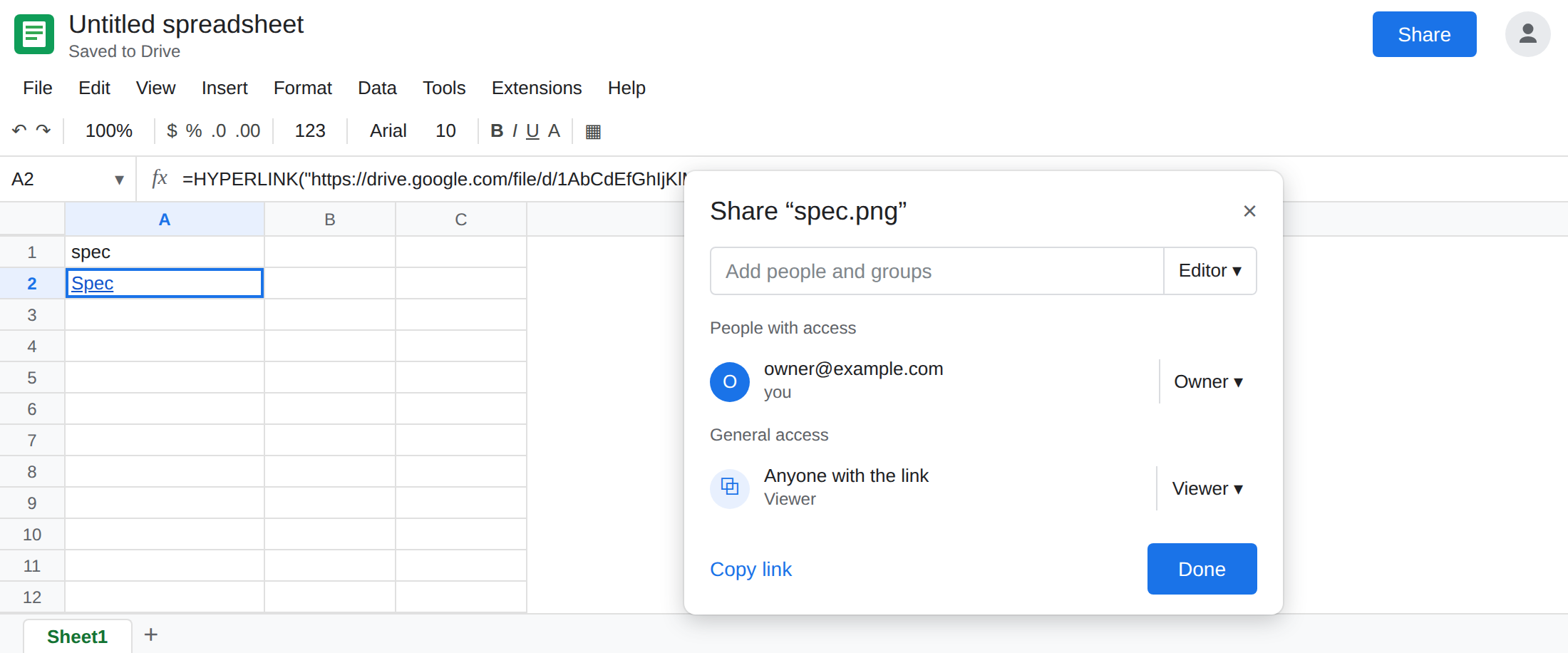Open the zoom 100% dropdown
The height and width of the screenshot is (653, 1568).
[109, 130]
